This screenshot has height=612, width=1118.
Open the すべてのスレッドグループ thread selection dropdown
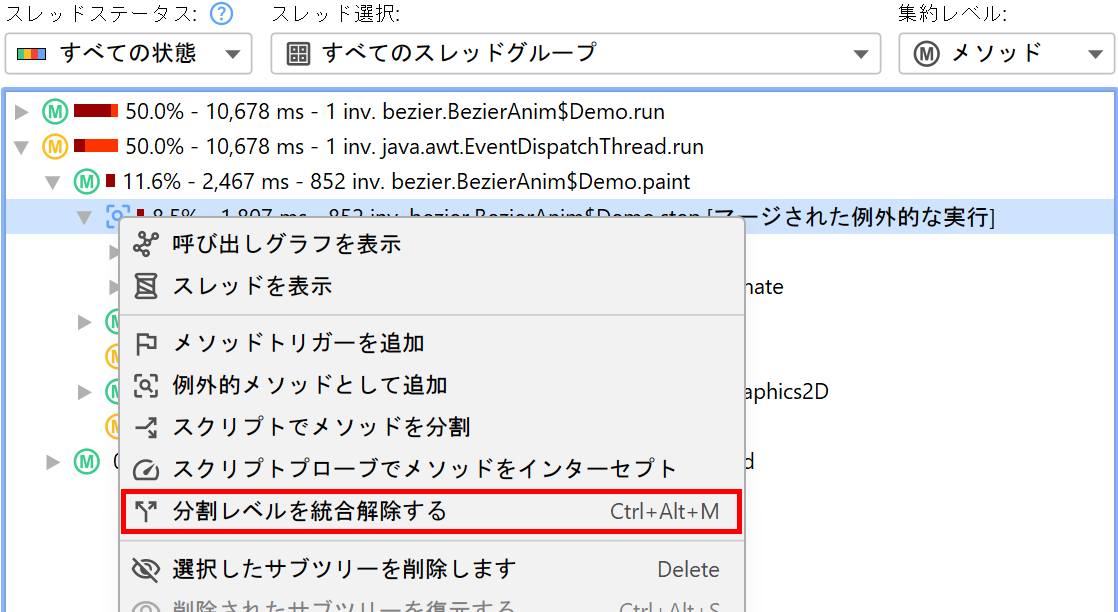click(x=575, y=54)
